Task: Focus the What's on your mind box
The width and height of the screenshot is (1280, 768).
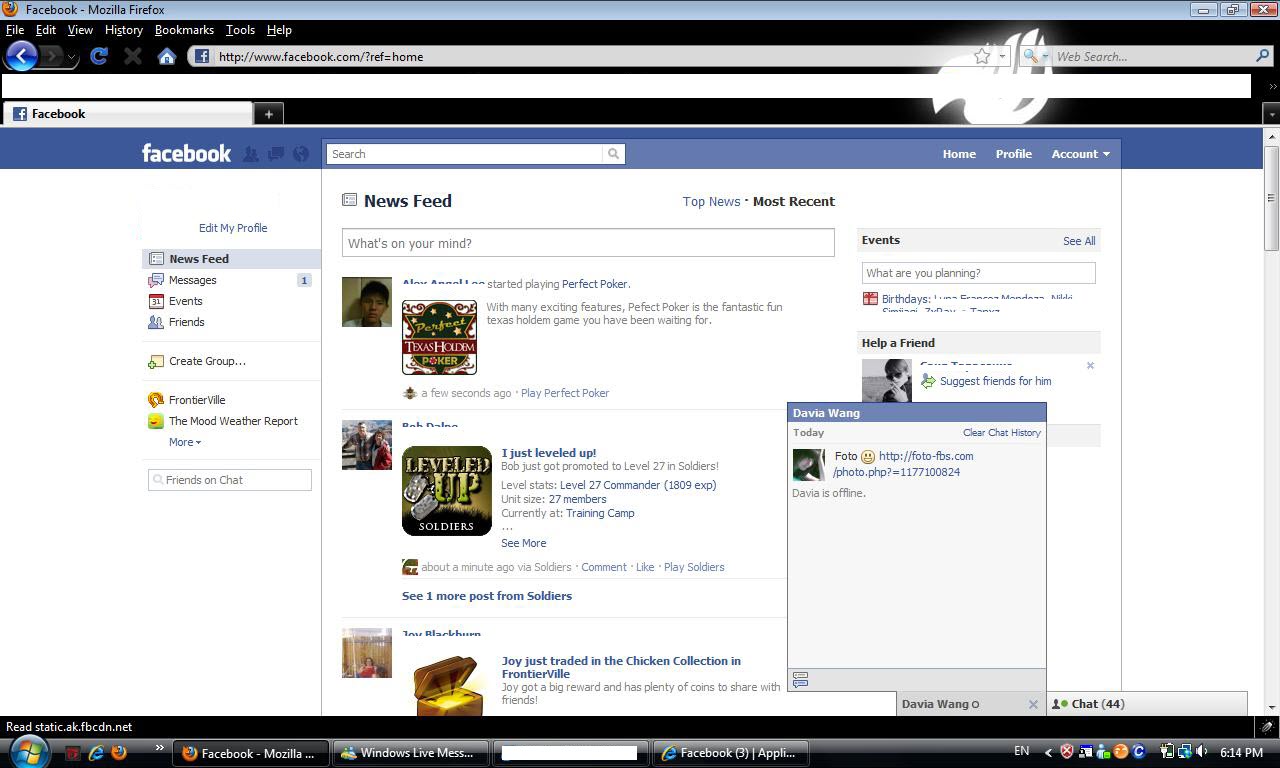Action: click(588, 243)
